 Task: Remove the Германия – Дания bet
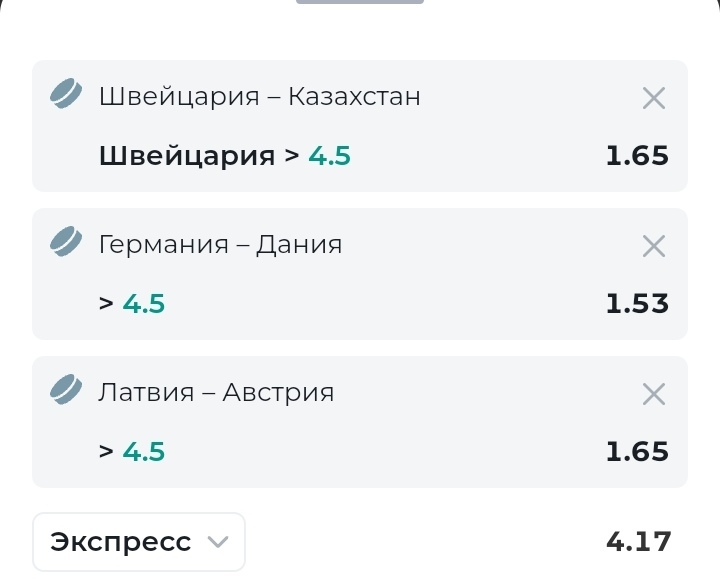[653, 247]
